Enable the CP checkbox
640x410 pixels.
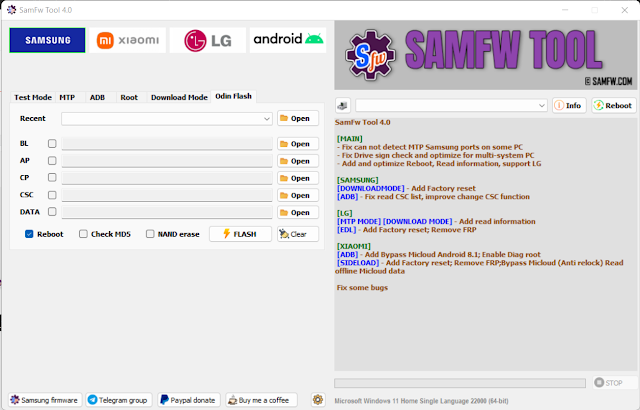pyautogui.click(x=52, y=177)
